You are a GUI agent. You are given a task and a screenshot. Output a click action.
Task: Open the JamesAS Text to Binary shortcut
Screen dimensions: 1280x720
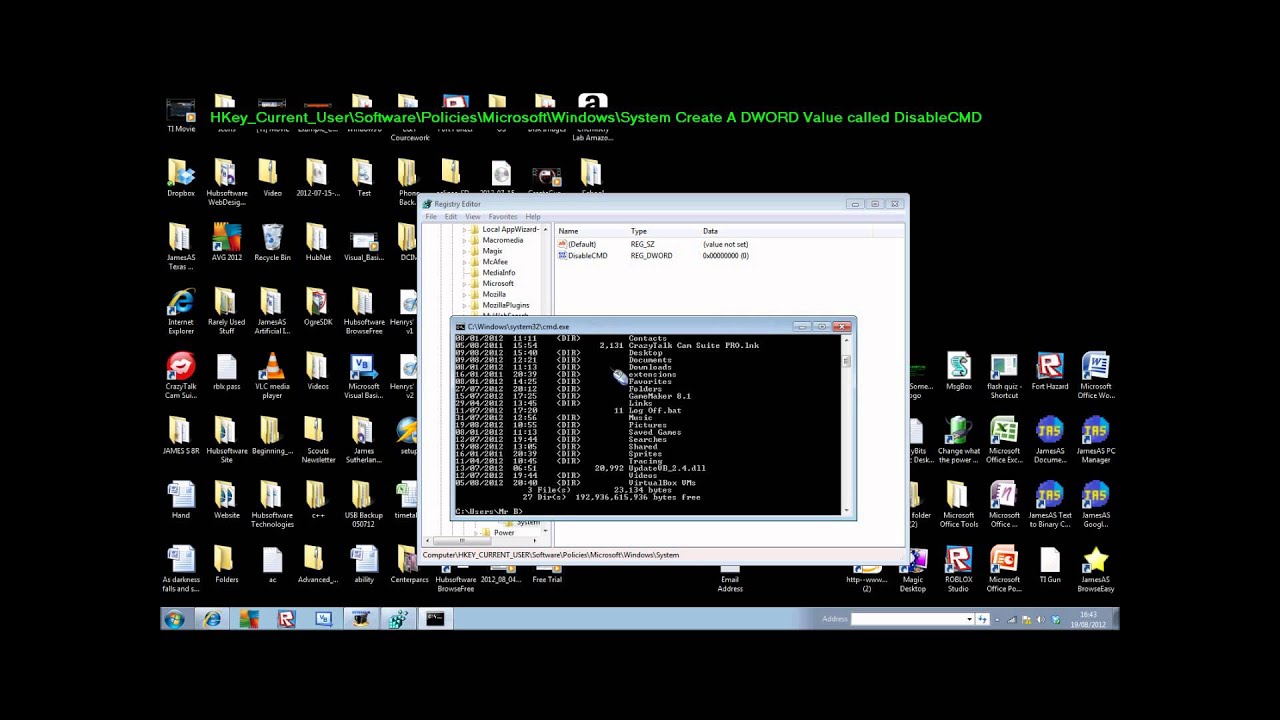tap(1050, 503)
